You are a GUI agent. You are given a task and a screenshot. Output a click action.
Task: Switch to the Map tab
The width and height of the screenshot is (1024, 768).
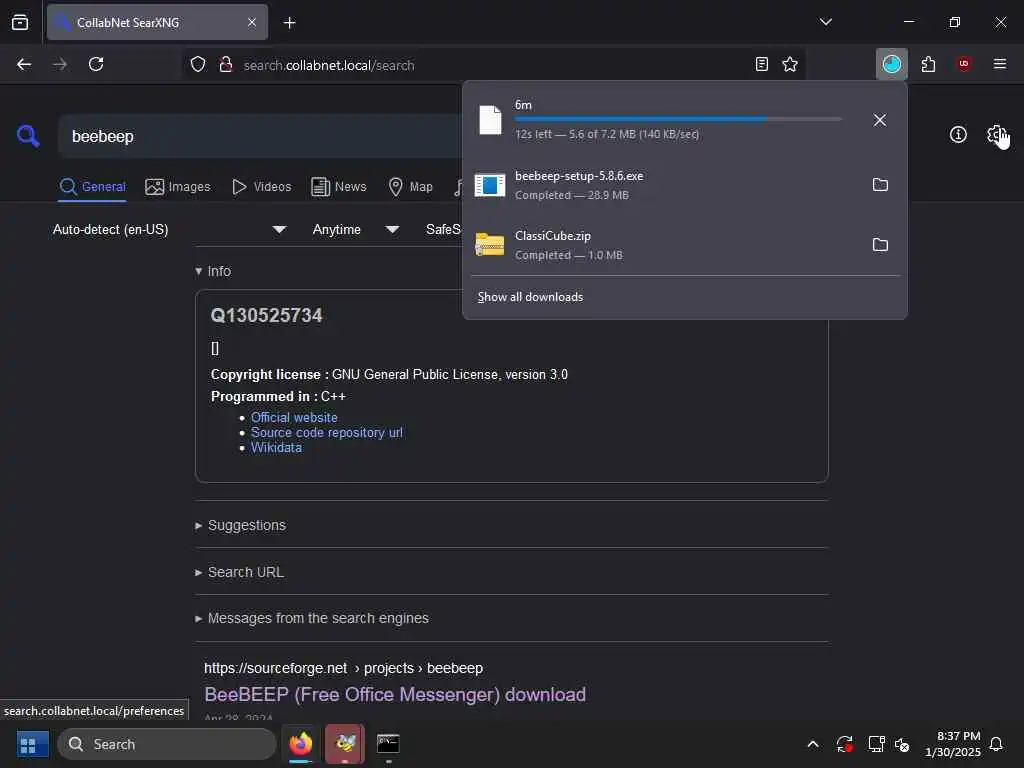(411, 187)
